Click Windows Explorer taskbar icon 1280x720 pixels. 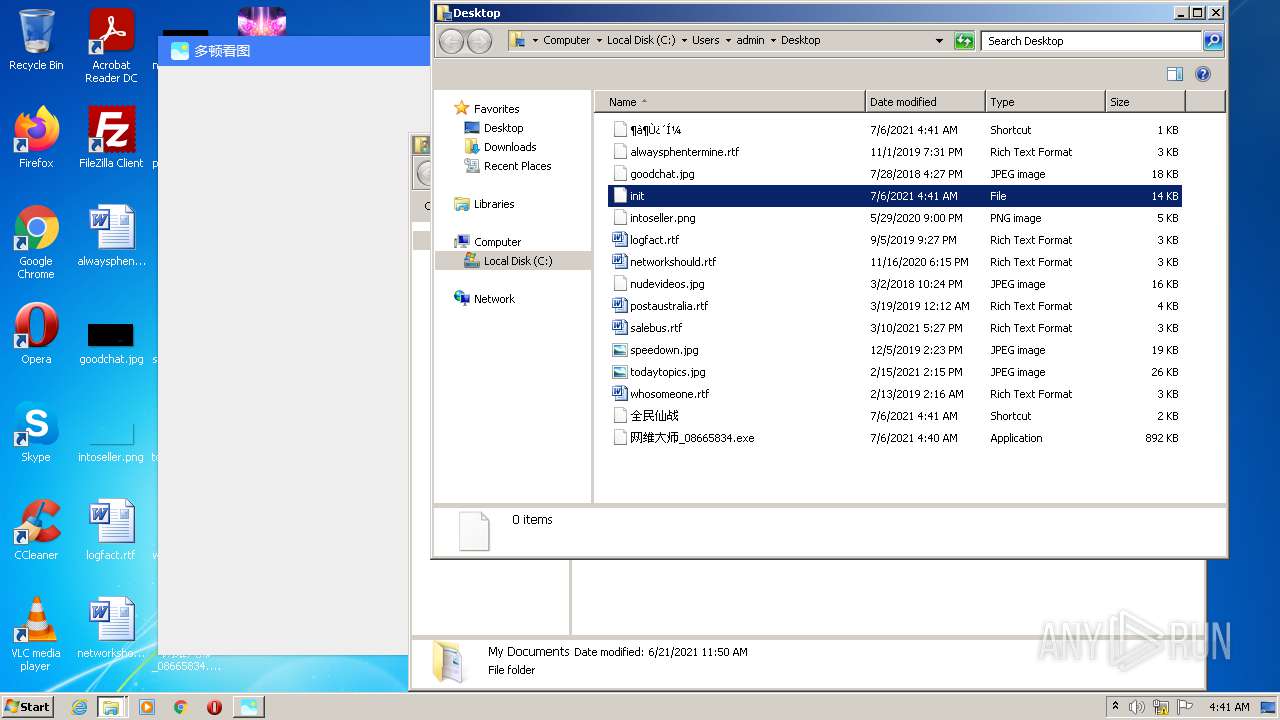pos(111,707)
